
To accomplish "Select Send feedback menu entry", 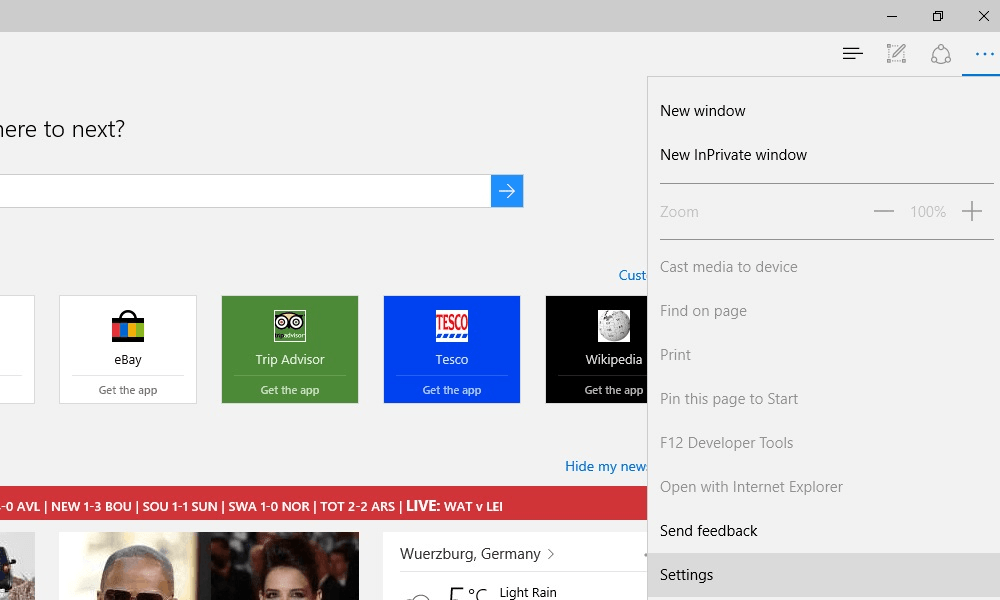I will (709, 531).
